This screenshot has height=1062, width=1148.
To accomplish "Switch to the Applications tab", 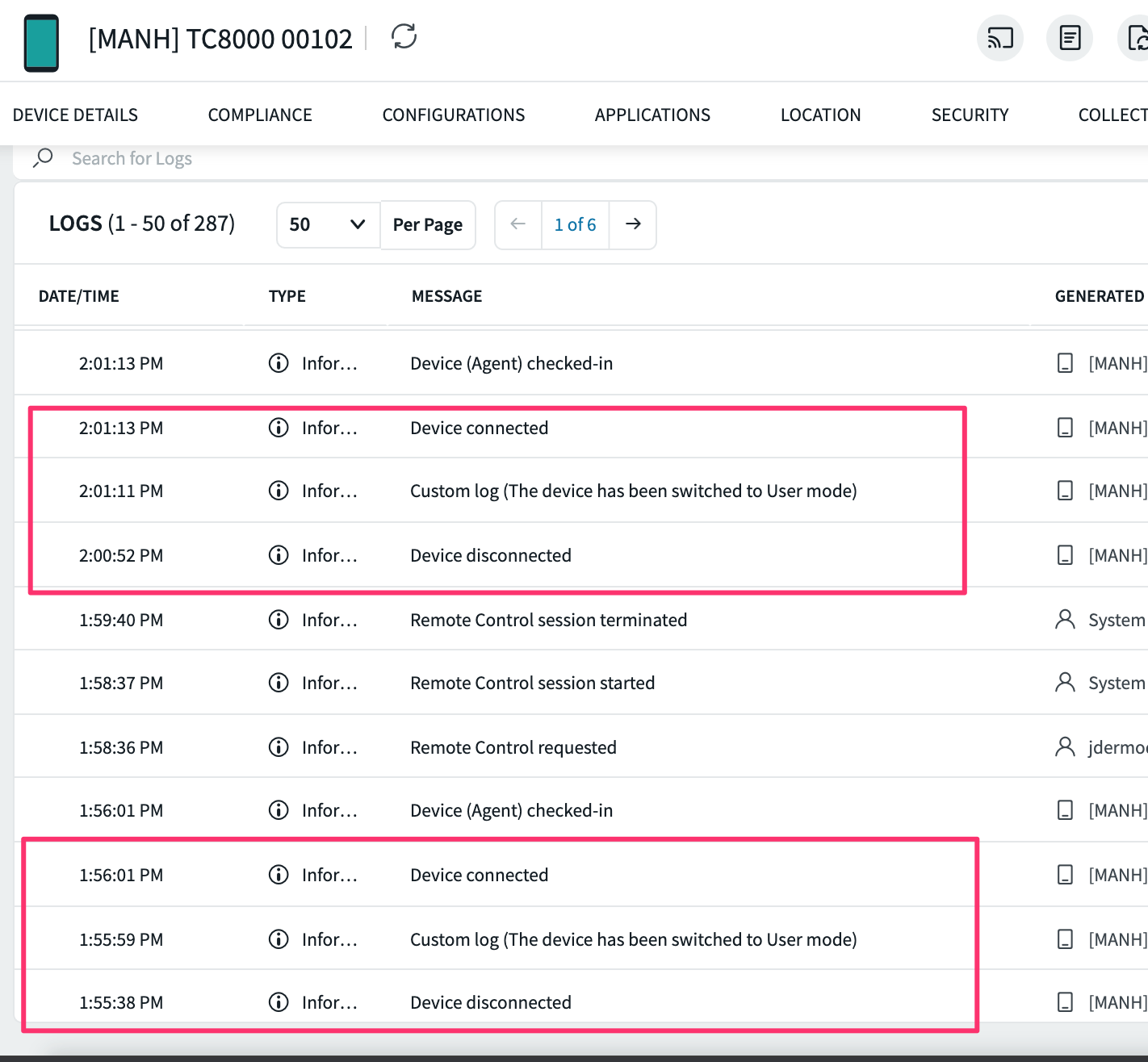I will [652, 115].
